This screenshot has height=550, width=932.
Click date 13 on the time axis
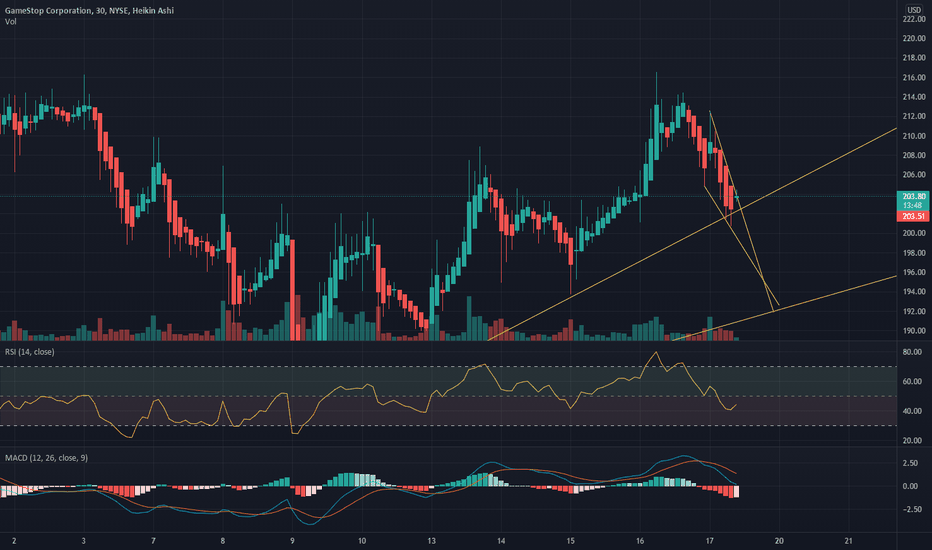pyautogui.click(x=432, y=541)
